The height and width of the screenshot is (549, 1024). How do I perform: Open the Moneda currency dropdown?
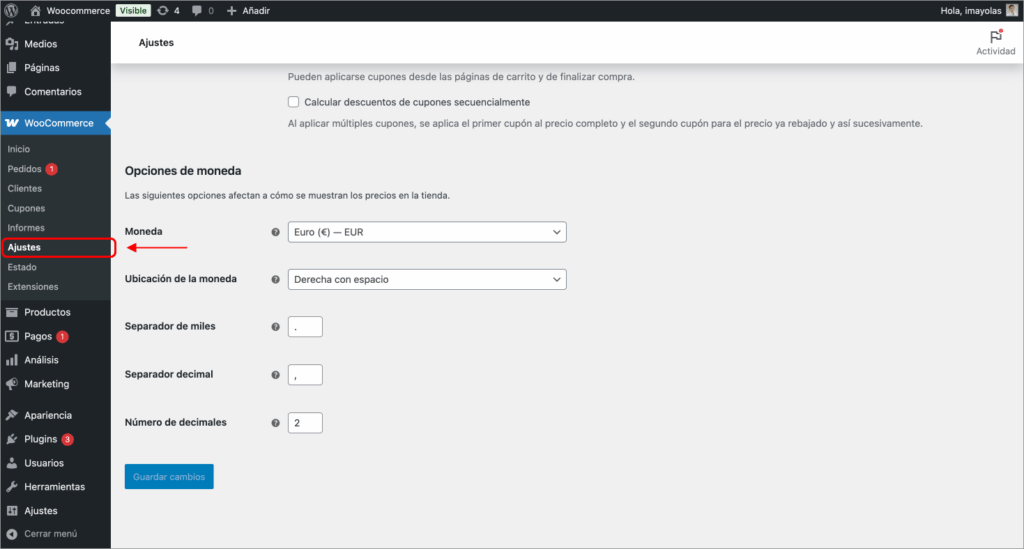[x=427, y=232]
